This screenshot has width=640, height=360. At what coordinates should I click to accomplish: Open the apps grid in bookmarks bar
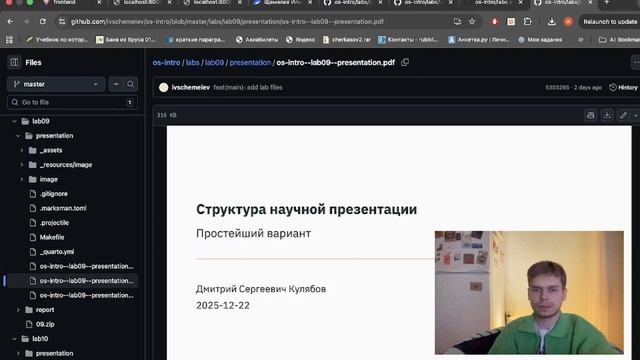click(x=9, y=40)
